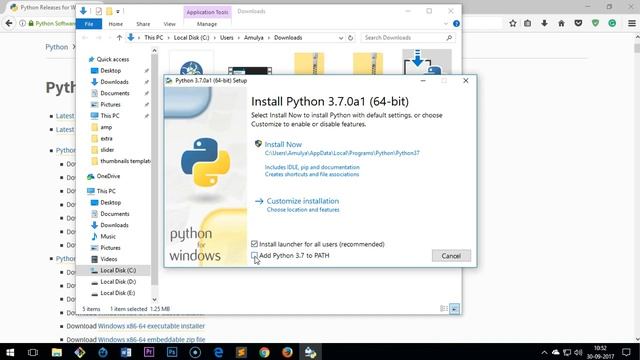
Task: Click Install Now in Python setup
Action: point(283,144)
